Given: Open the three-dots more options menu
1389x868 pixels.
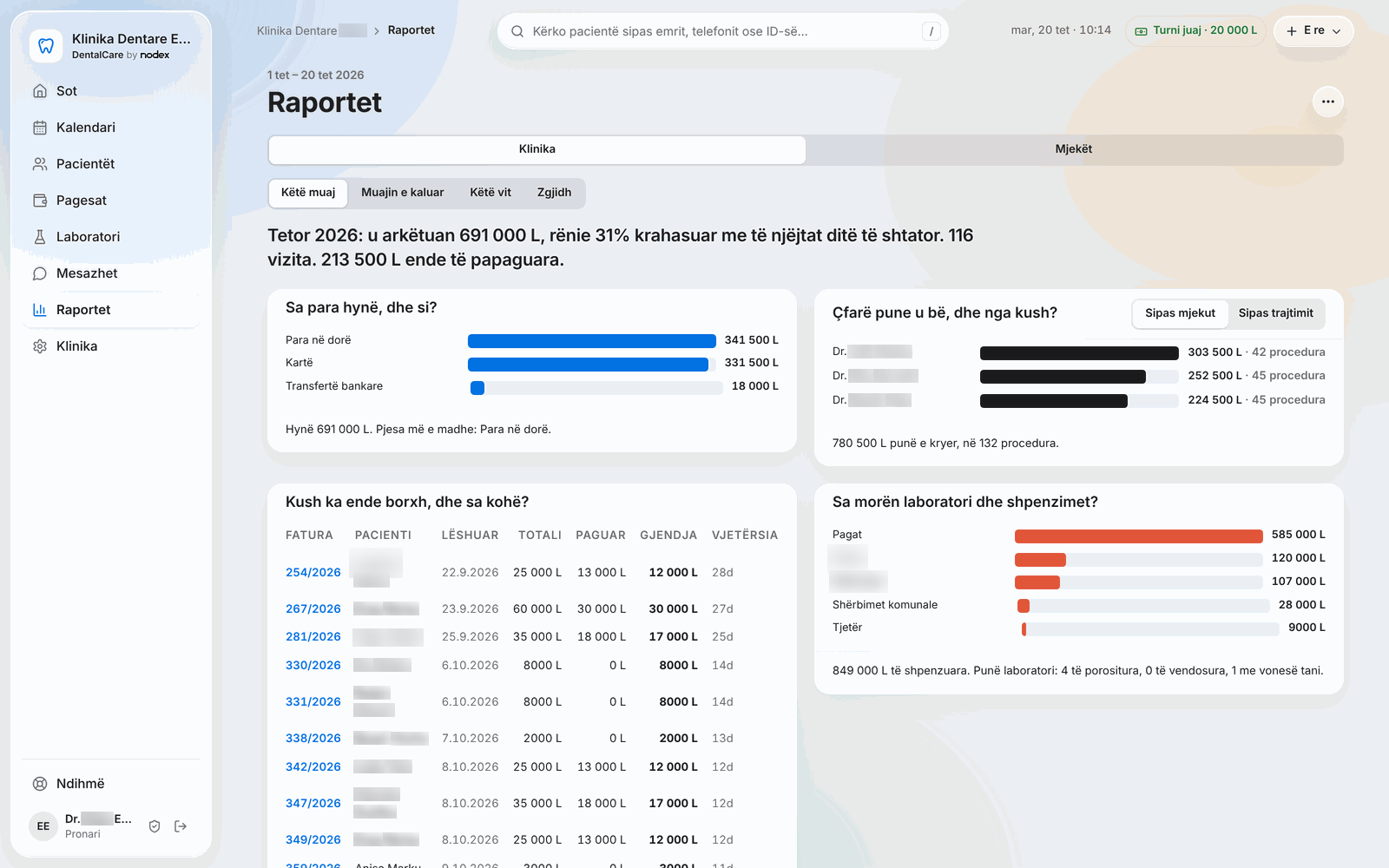Looking at the screenshot, I should [x=1328, y=102].
